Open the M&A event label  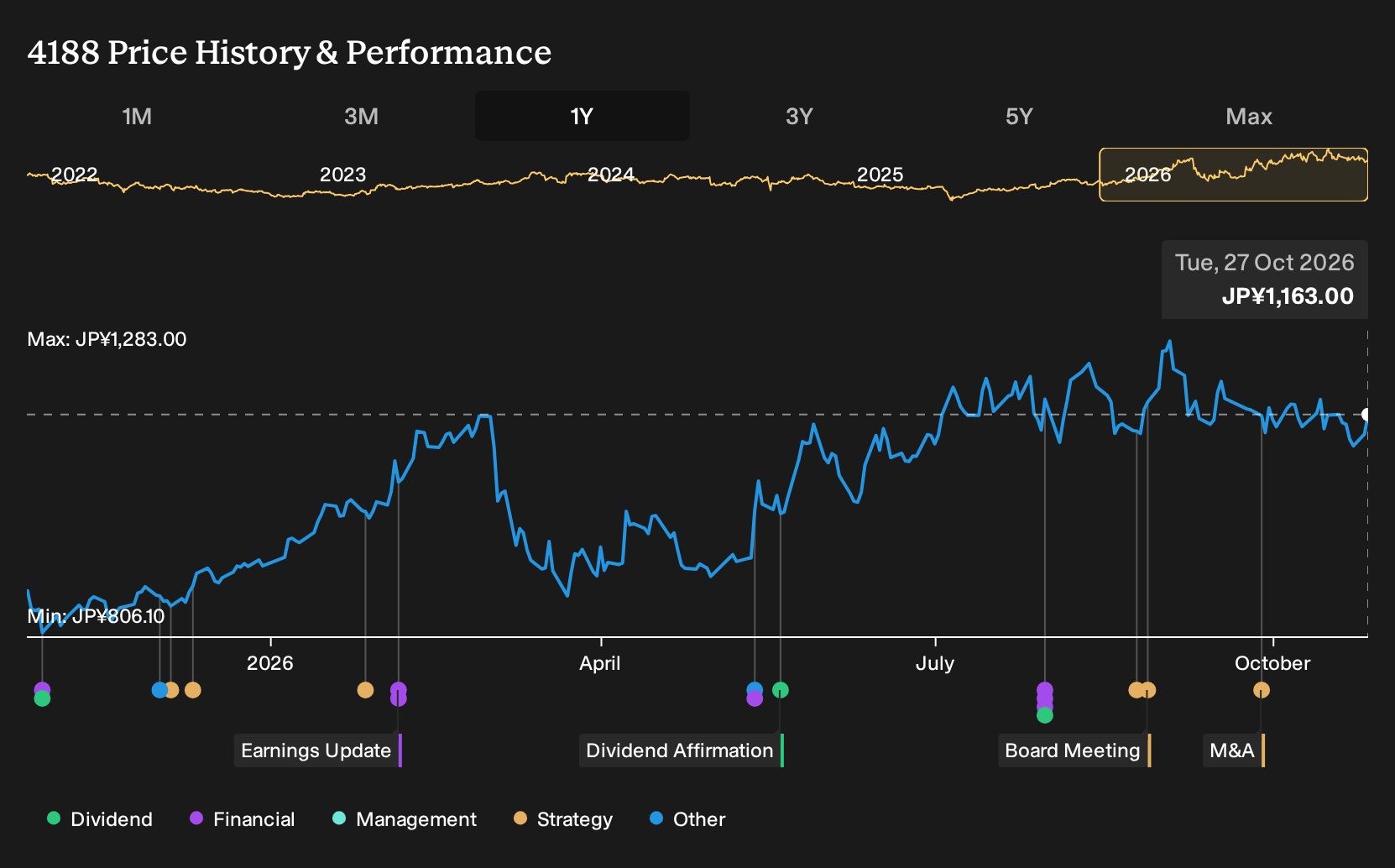1234,750
